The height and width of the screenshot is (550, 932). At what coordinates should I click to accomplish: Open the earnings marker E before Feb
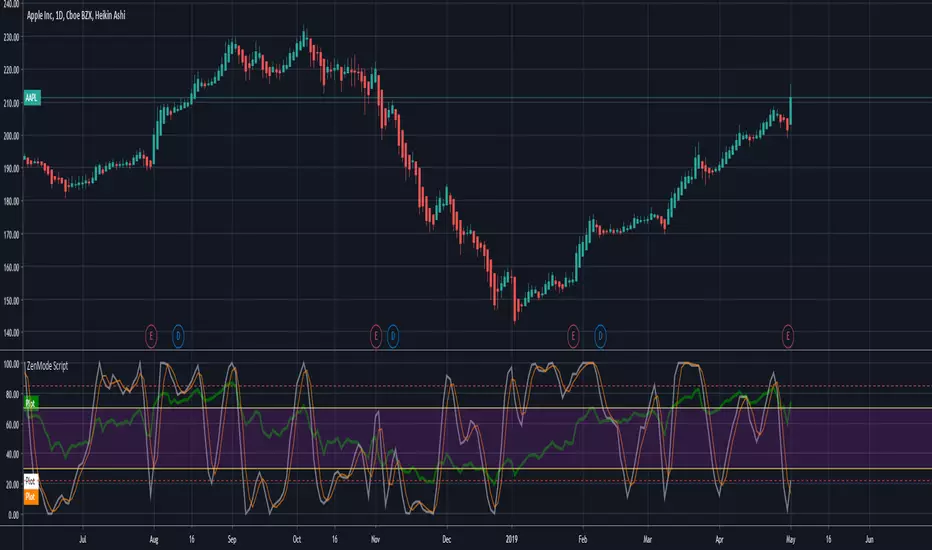(x=573, y=336)
